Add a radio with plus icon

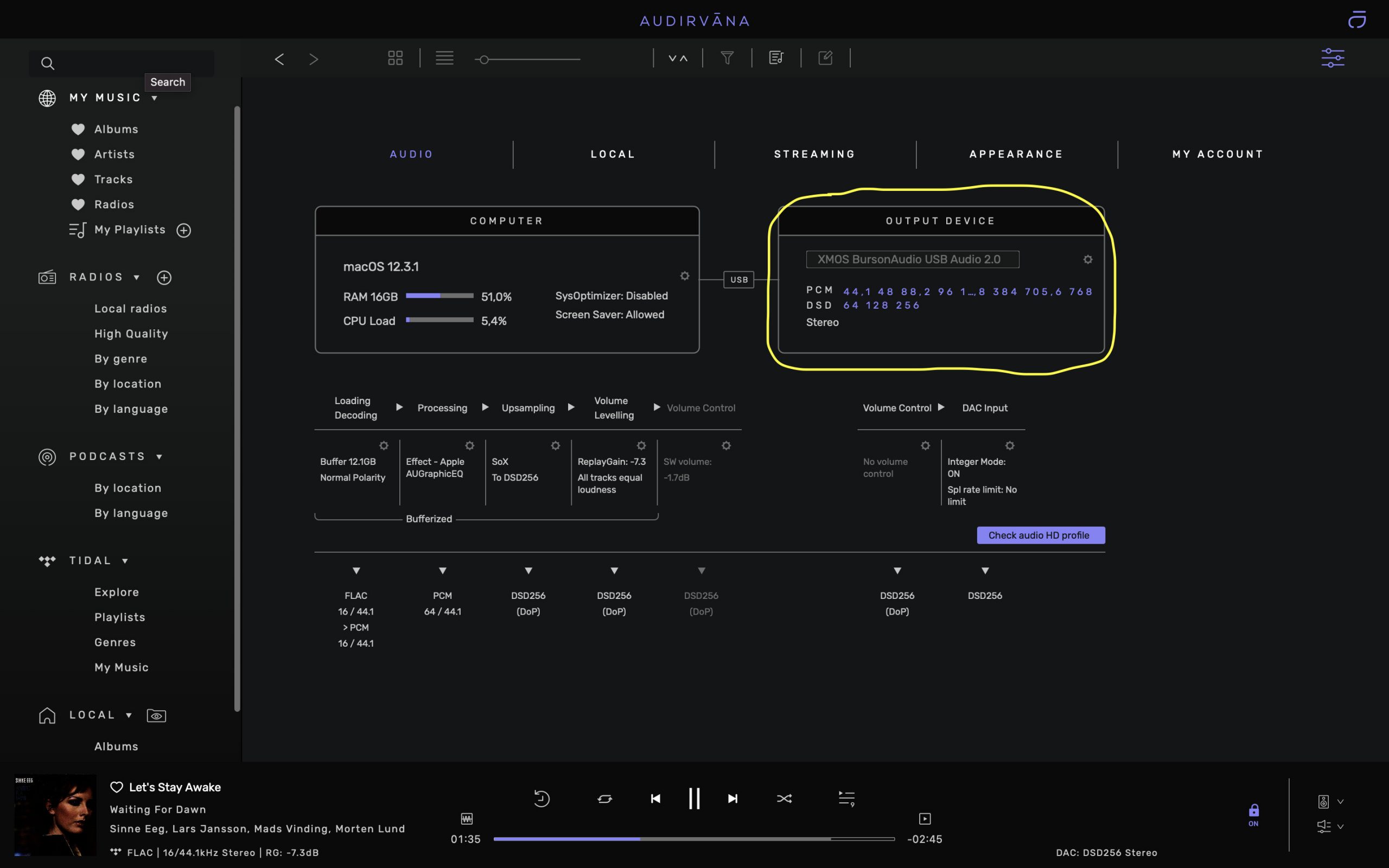164,278
